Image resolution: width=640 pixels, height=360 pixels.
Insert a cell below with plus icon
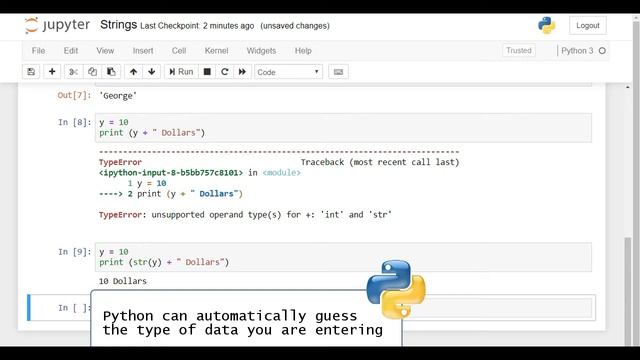click(x=52, y=72)
